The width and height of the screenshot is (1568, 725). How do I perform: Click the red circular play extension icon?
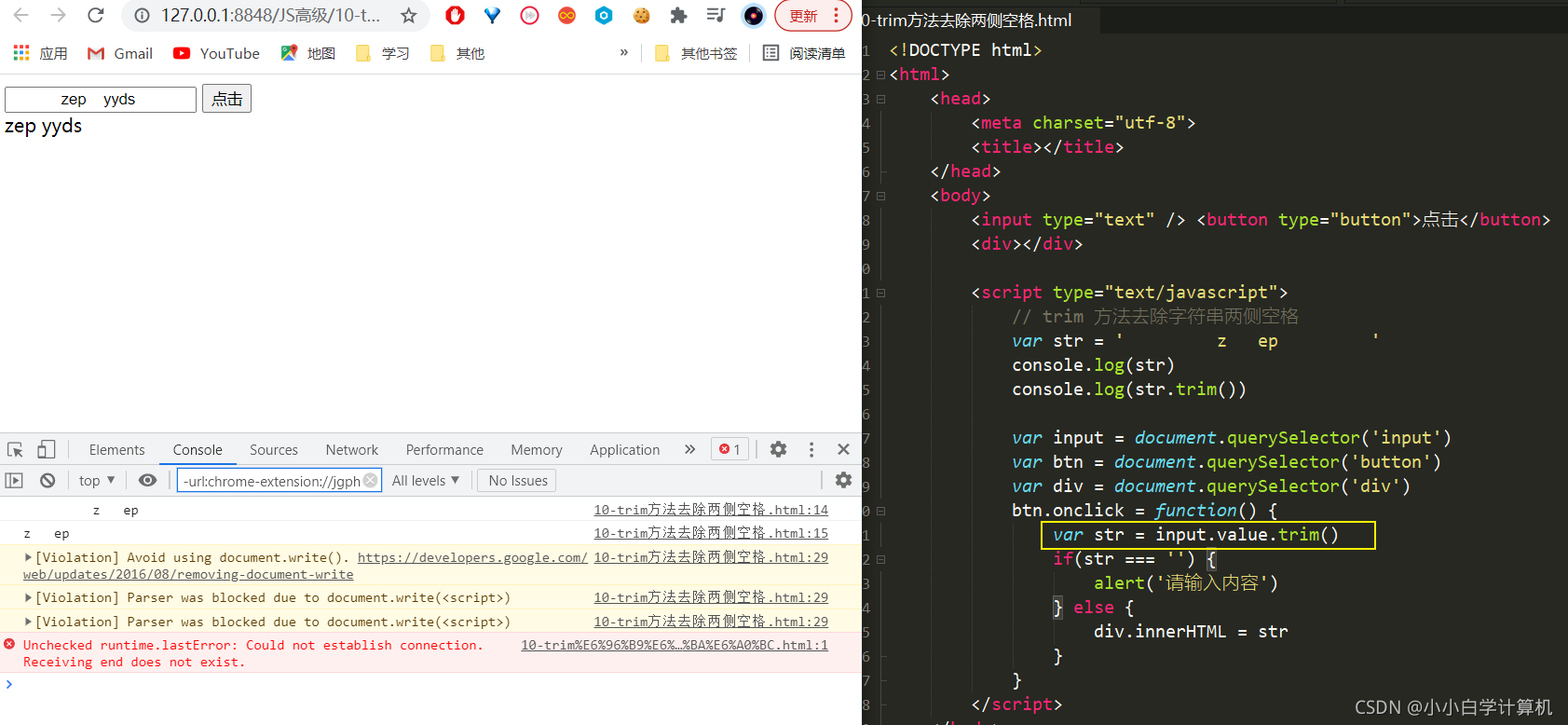[x=529, y=15]
